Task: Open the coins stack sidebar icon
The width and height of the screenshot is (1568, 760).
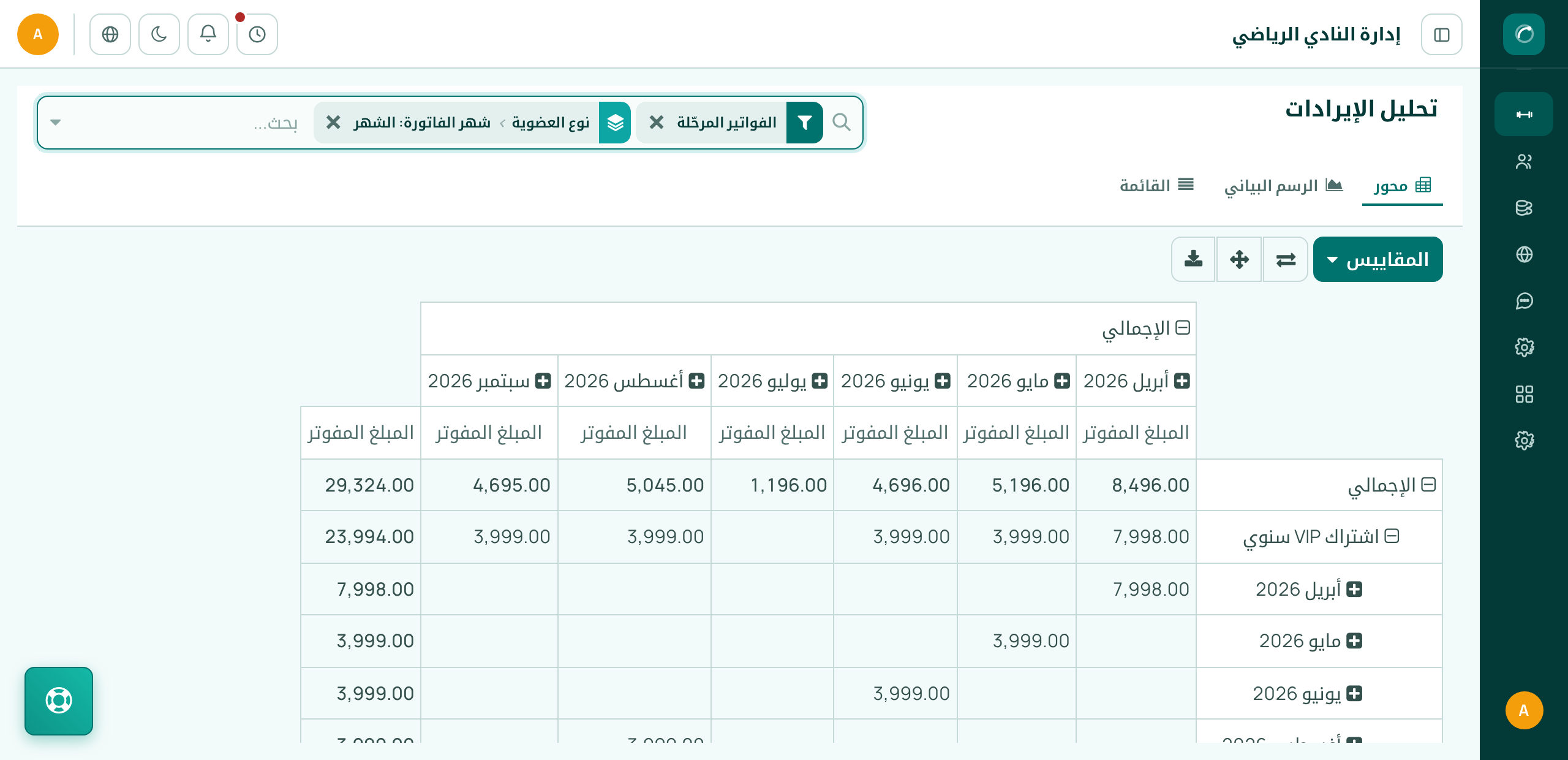Action: (1523, 208)
